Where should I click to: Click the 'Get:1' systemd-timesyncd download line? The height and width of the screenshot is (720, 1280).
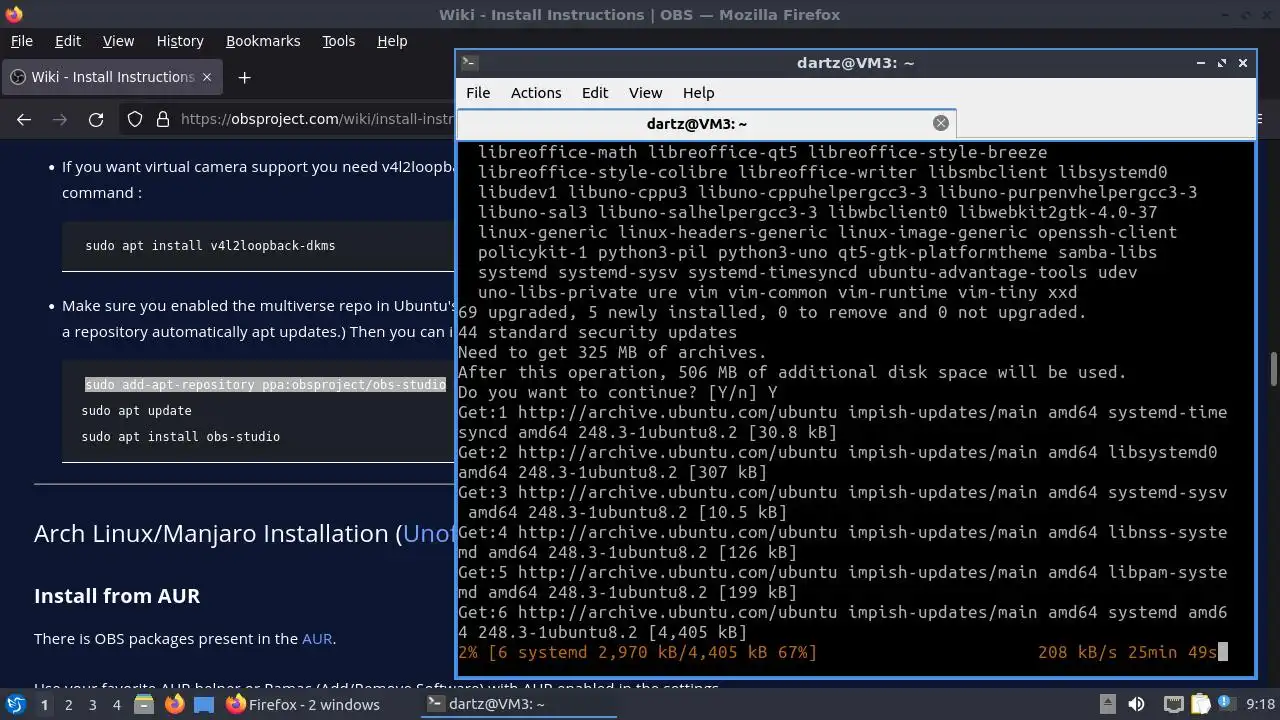click(842, 422)
